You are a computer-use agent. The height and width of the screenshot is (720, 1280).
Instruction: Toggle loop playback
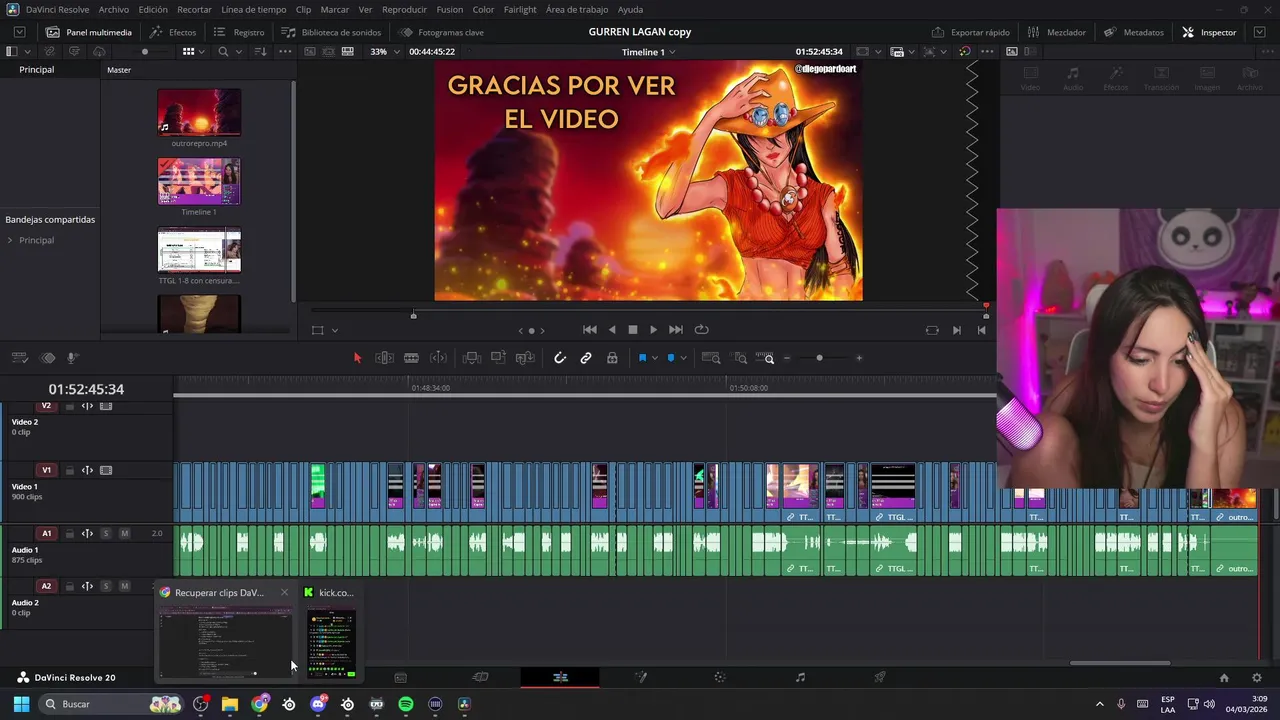701,330
